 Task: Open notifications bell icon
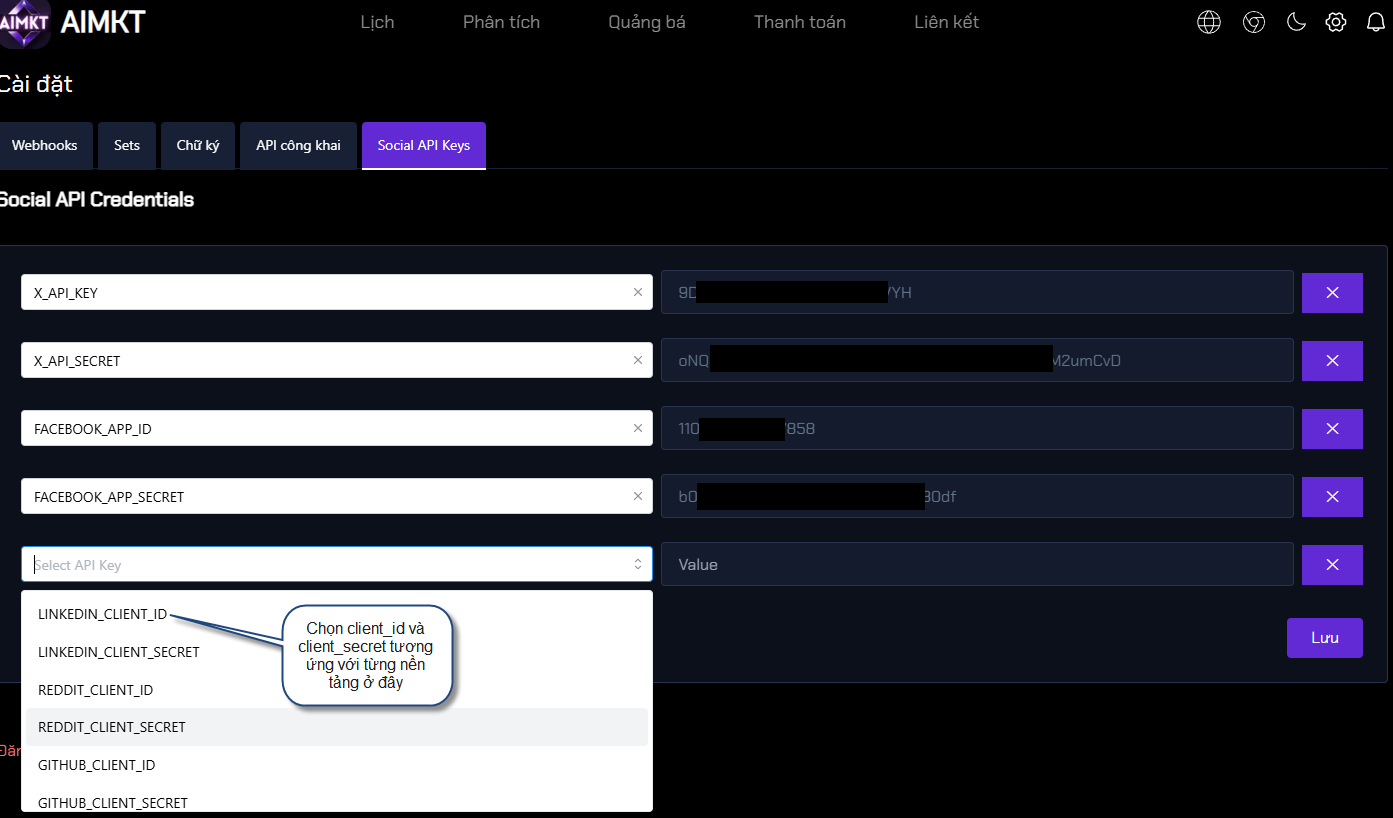[1375, 22]
